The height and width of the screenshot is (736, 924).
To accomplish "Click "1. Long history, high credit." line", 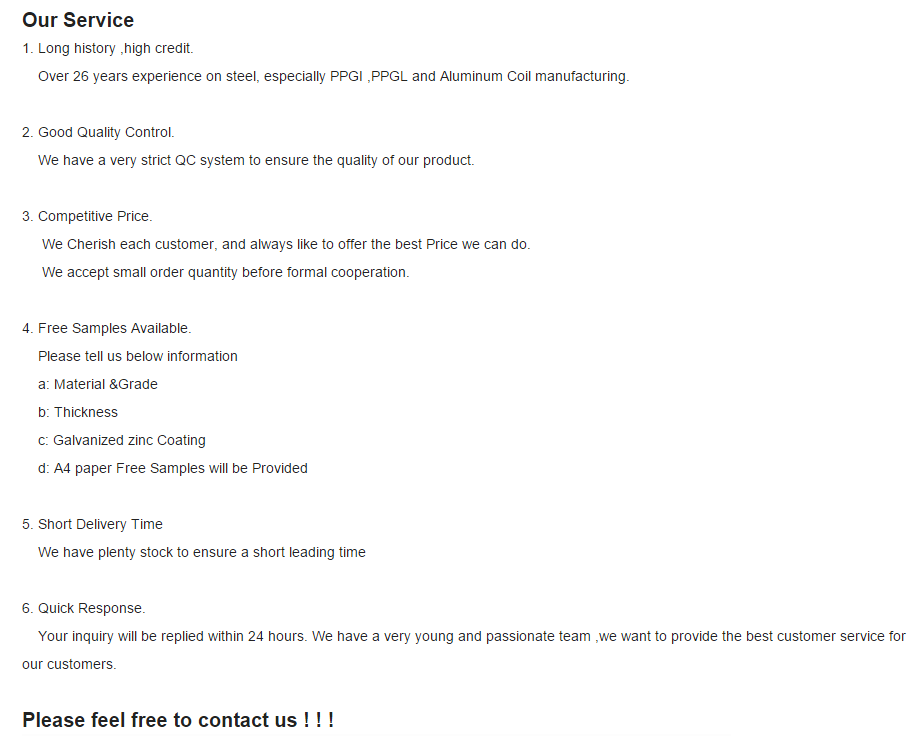I will (x=108, y=48).
